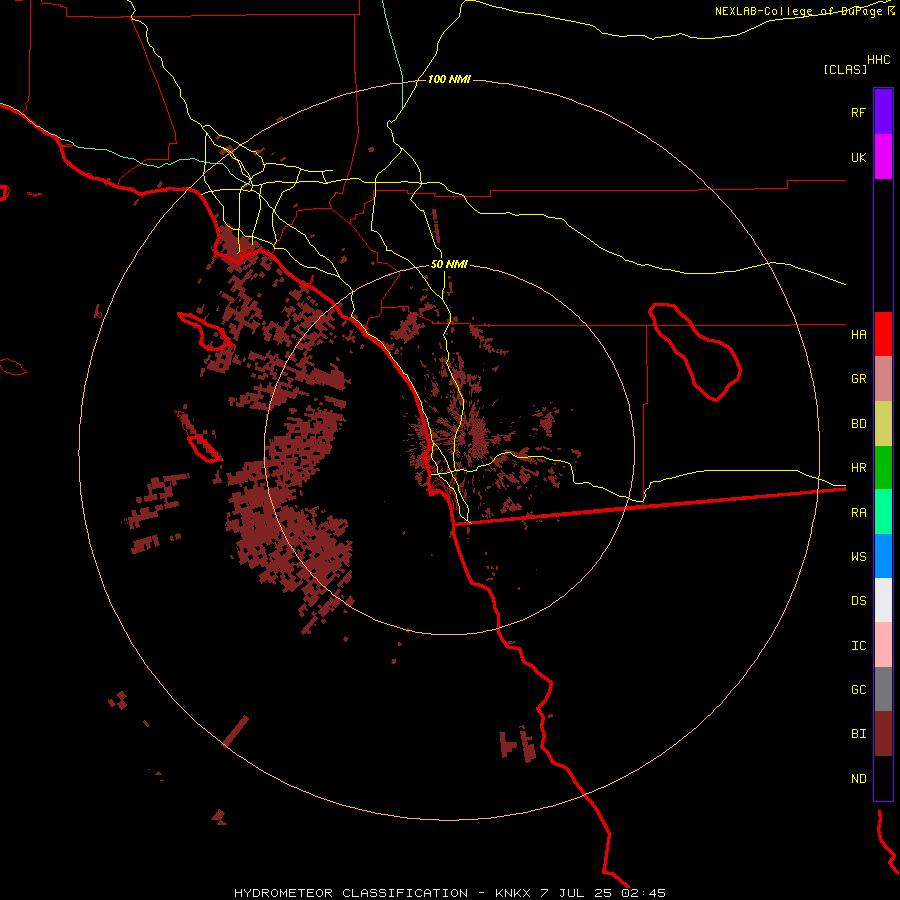The image size is (900, 900).
Task: Click the BI brown legend swatch
Action: (883, 734)
